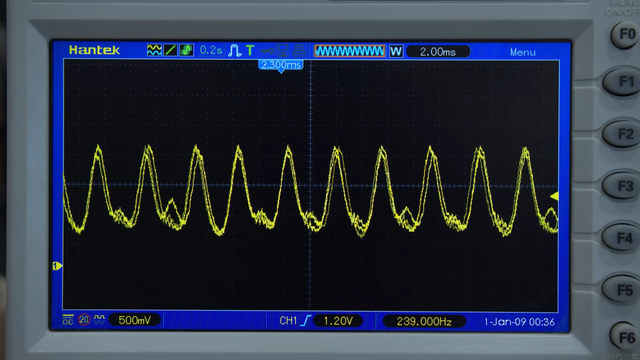Click the dimmed USB key icon
Viewport: 640px width, 360px height.
268,51
